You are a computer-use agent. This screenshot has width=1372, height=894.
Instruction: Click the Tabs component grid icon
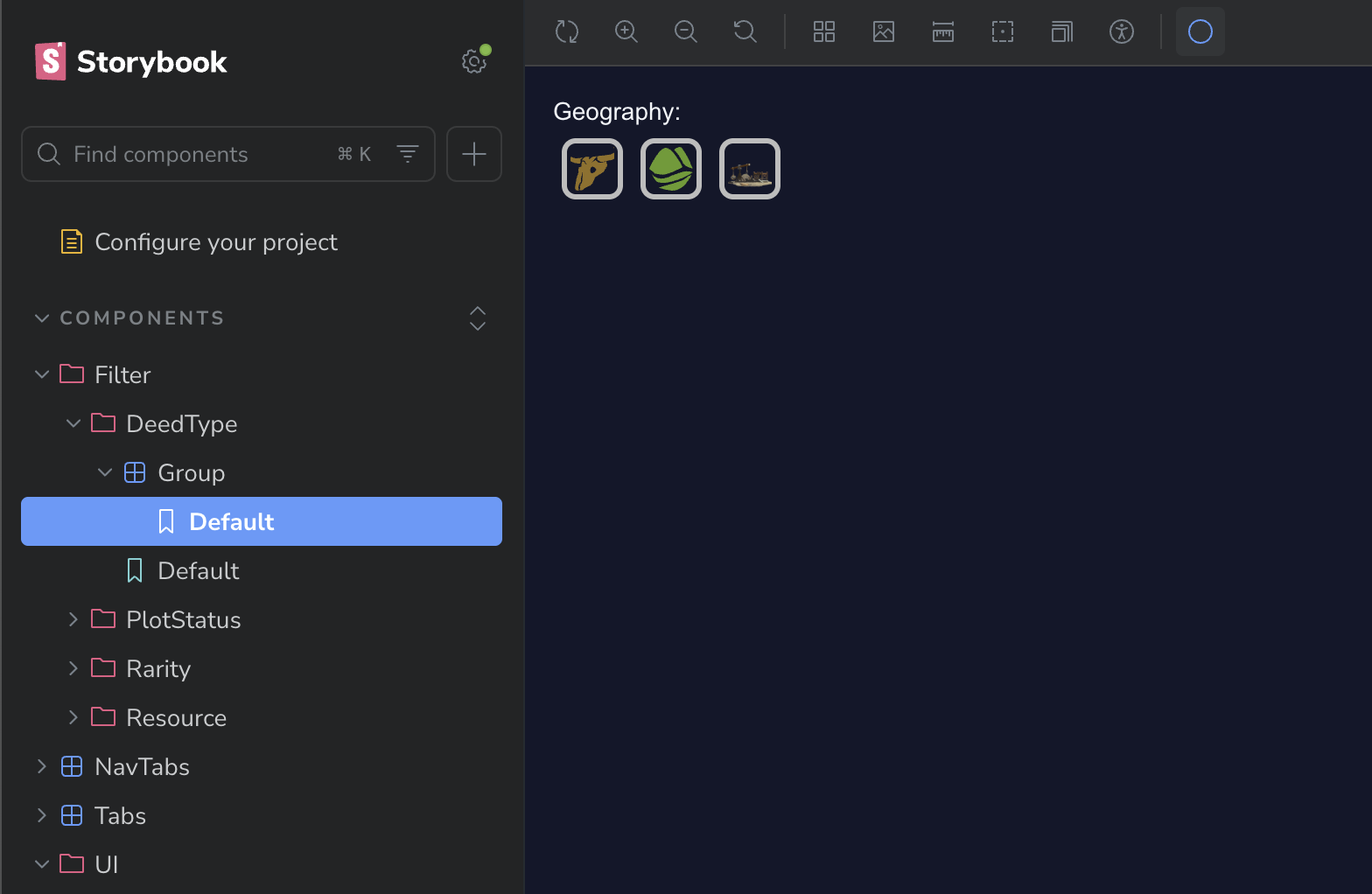pyautogui.click(x=72, y=815)
